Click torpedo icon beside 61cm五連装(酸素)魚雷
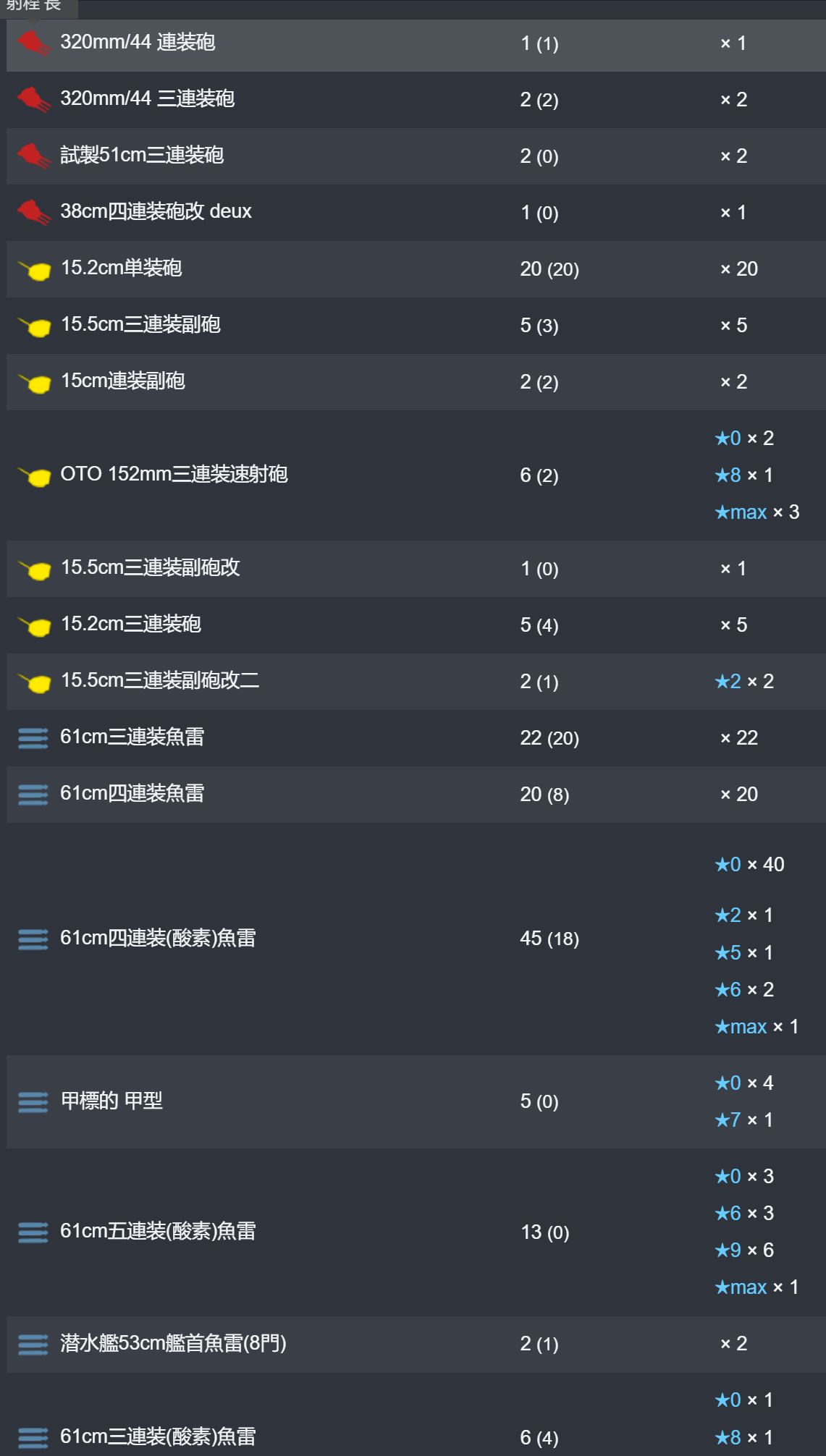This screenshot has height=1456, width=826. point(33,1232)
